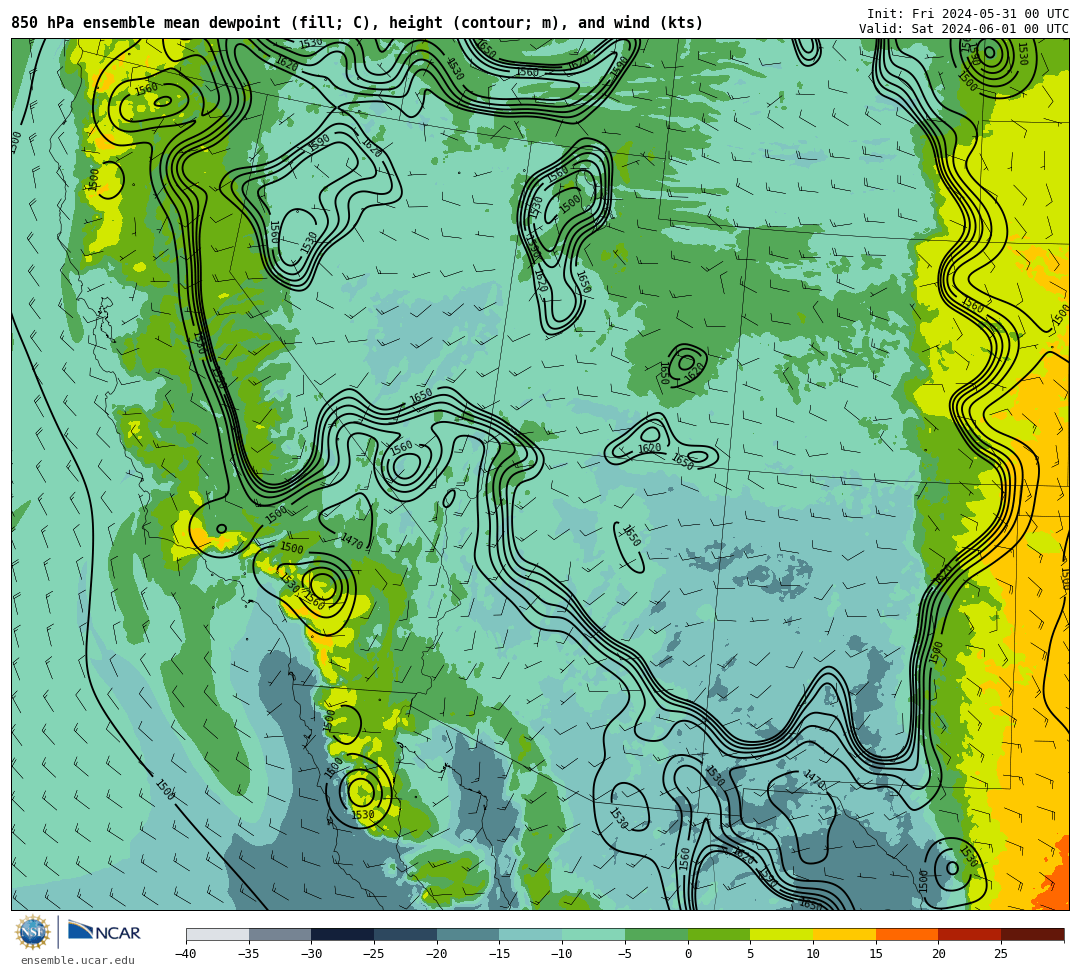
Task: Pick the light teal -15 to -10 colorbar swatch
Action: 531,934
